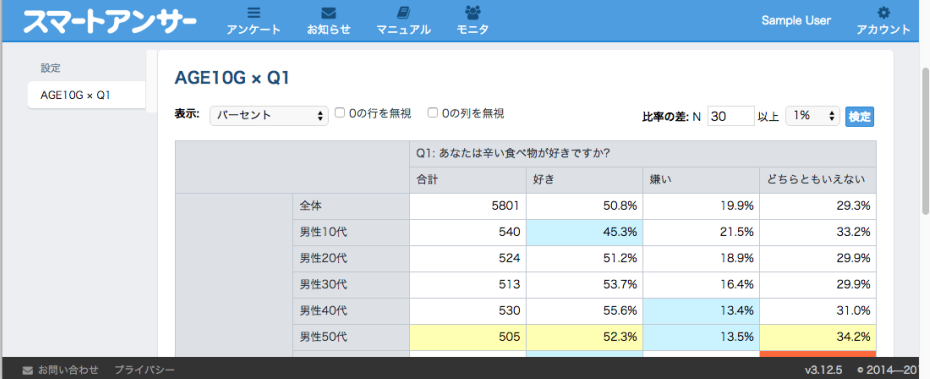Click the vertical page scrollbar

click(925, 141)
